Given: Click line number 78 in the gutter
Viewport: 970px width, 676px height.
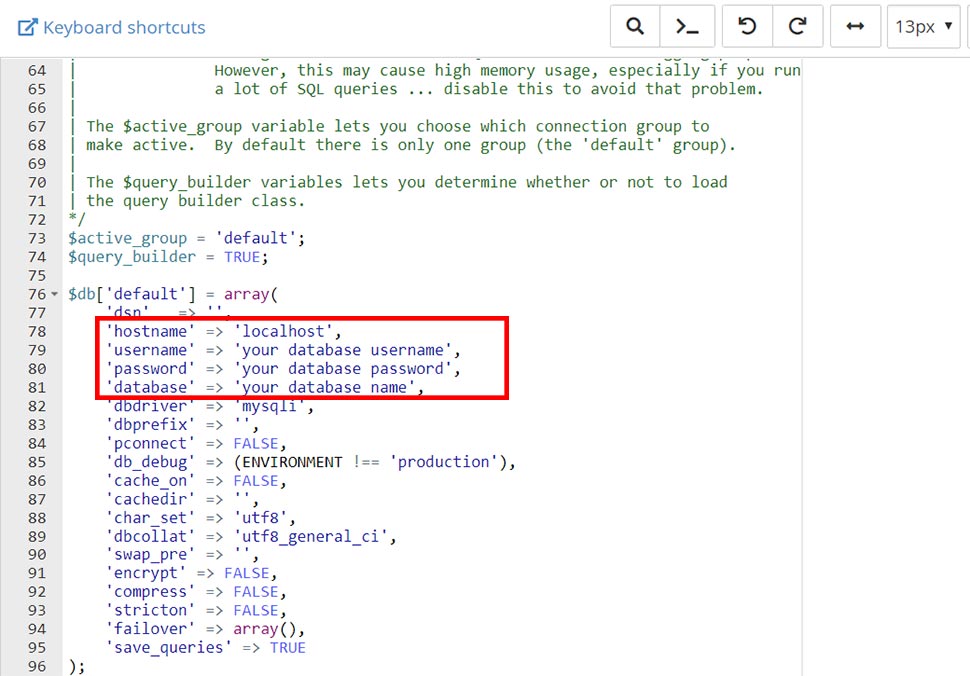Looking at the screenshot, I should tap(37, 332).
